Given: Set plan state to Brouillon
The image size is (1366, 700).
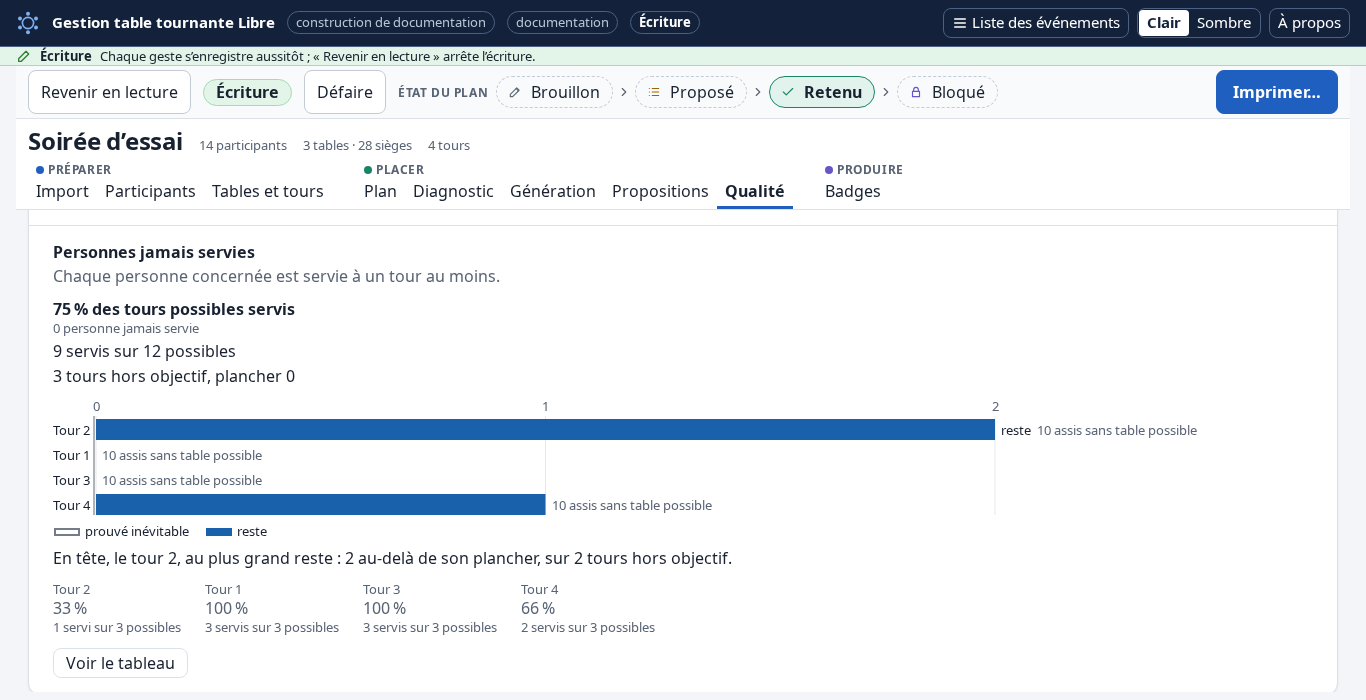Looking at the screenshot, I should 554,92.
